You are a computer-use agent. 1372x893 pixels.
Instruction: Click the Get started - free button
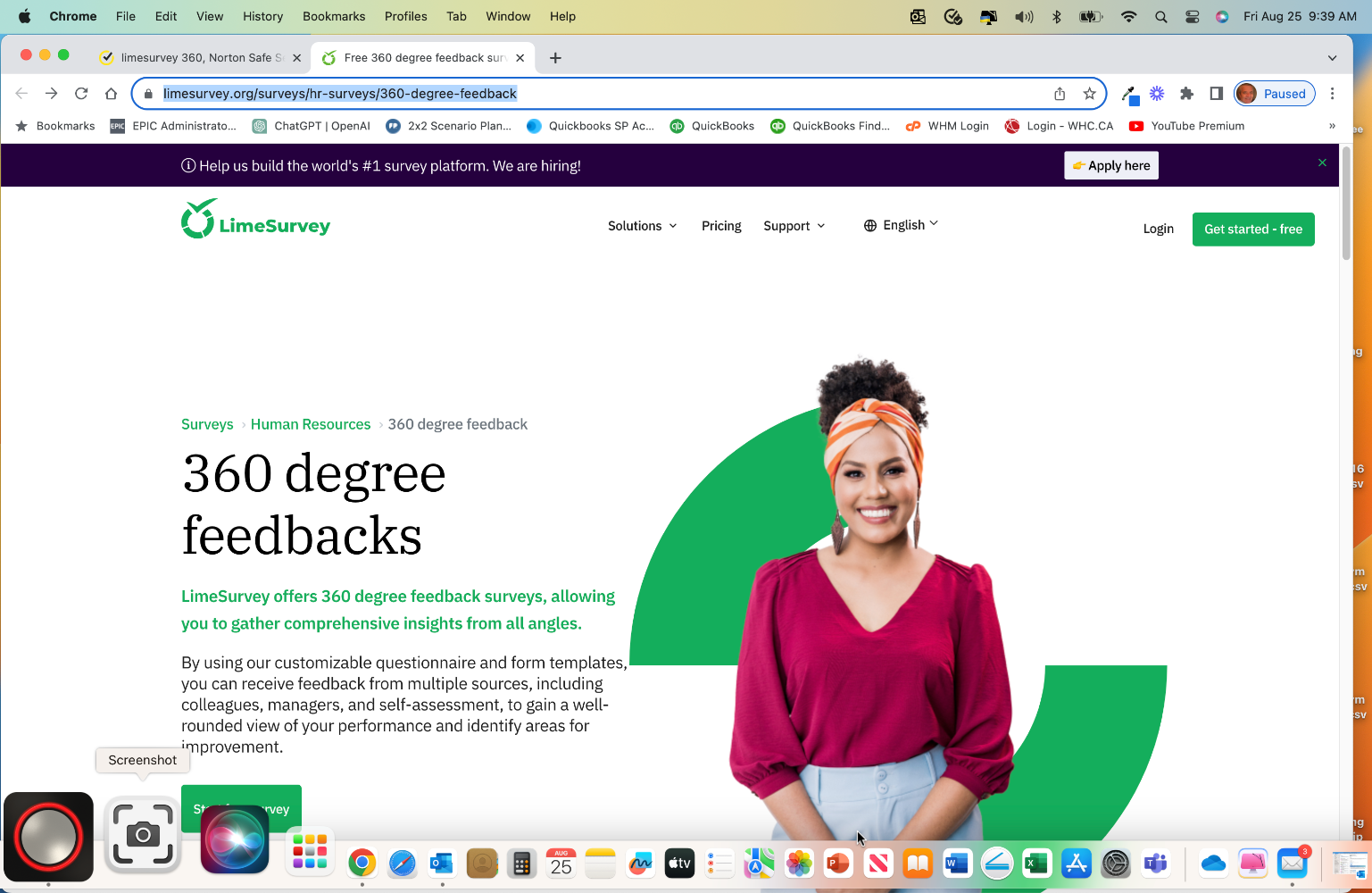(1252, 230)
